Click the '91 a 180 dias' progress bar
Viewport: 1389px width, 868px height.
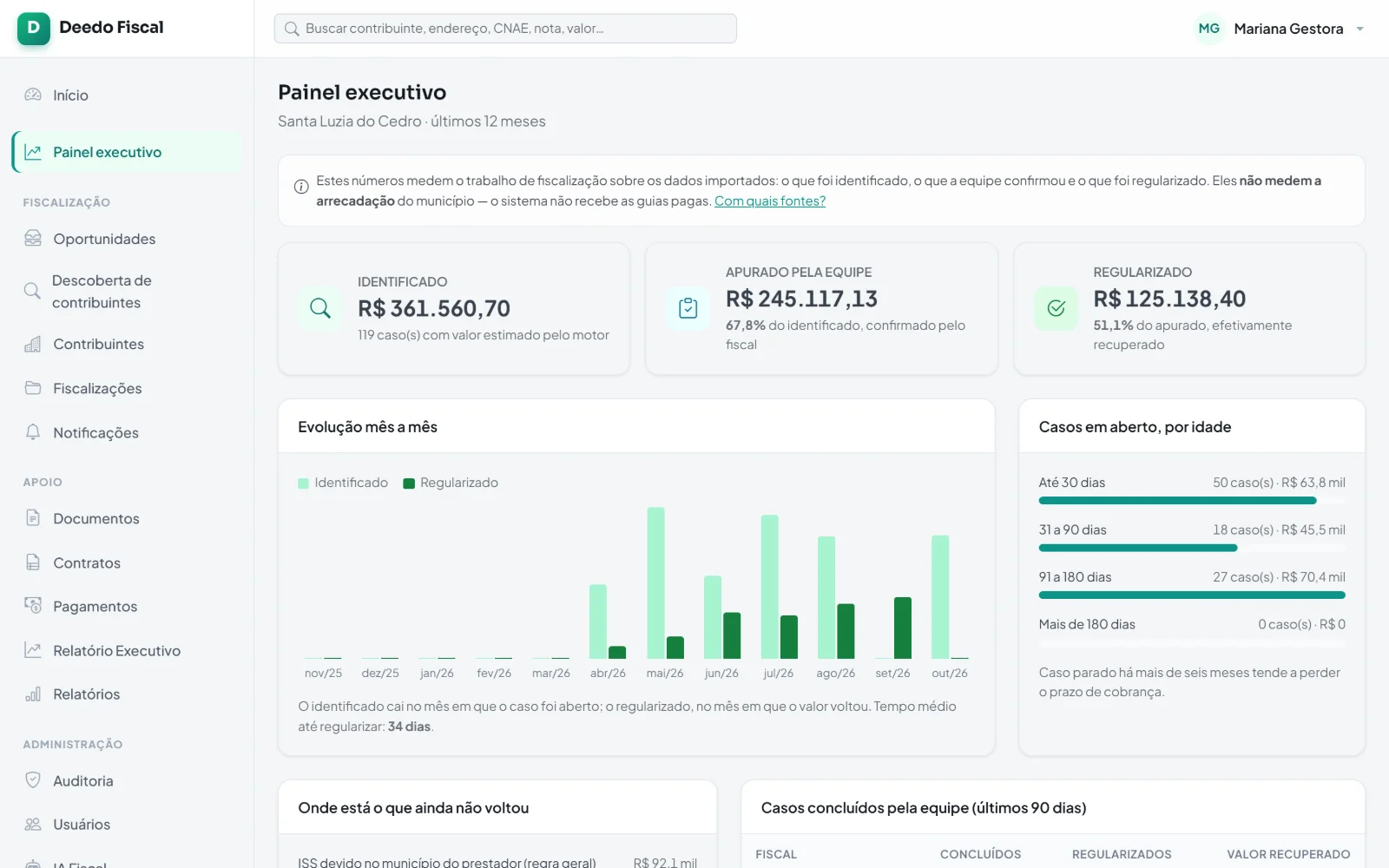pyautogui.click(x=1192, y=595)
